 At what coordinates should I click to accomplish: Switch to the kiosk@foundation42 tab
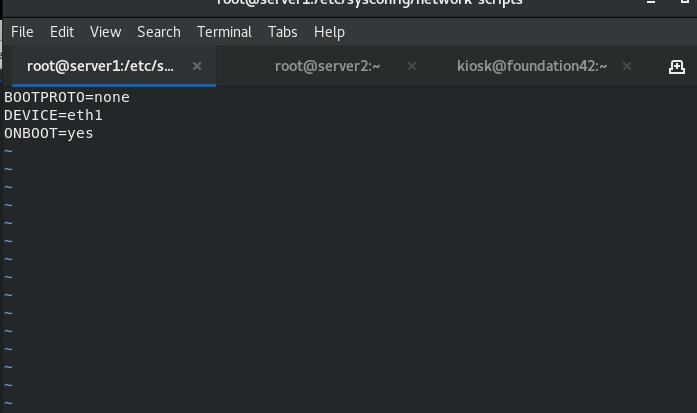[x=532, y=66]
